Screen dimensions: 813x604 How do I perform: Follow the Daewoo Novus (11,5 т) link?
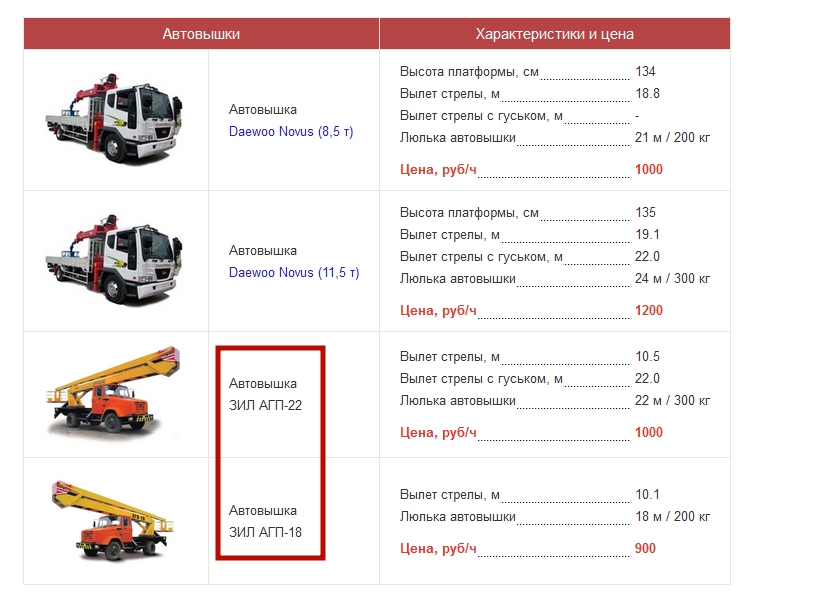293,273
